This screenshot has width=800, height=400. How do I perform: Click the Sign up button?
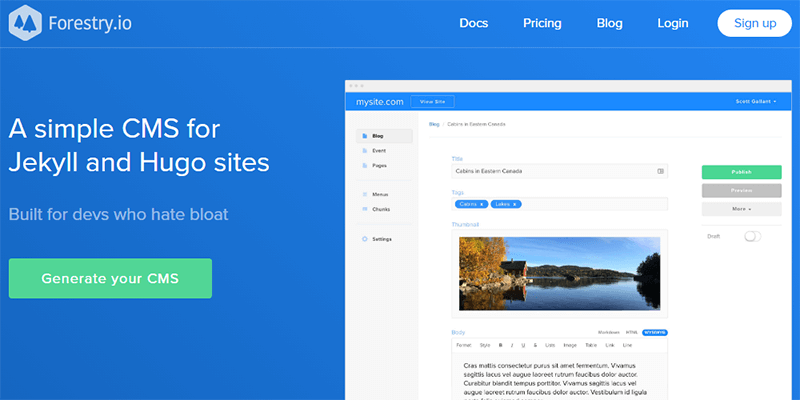(755, 23)
